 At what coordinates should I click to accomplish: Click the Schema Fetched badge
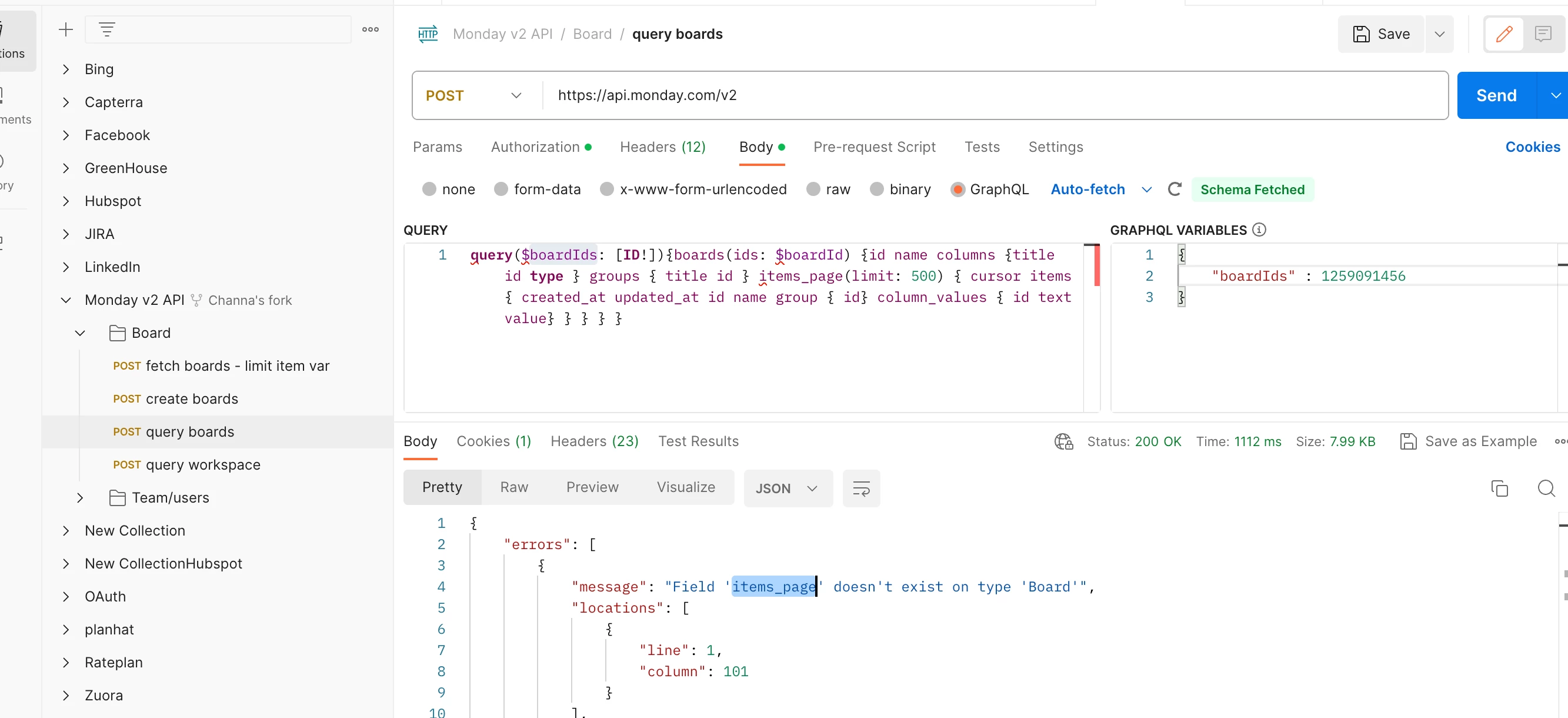tap(1252, 190)
